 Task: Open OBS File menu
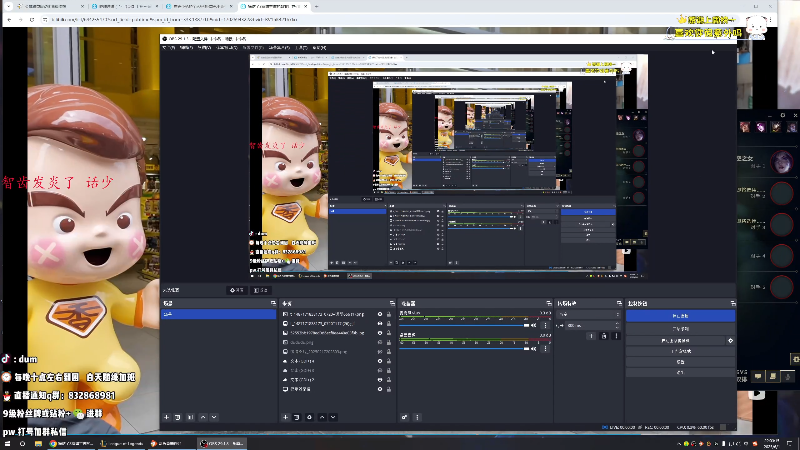168,48
